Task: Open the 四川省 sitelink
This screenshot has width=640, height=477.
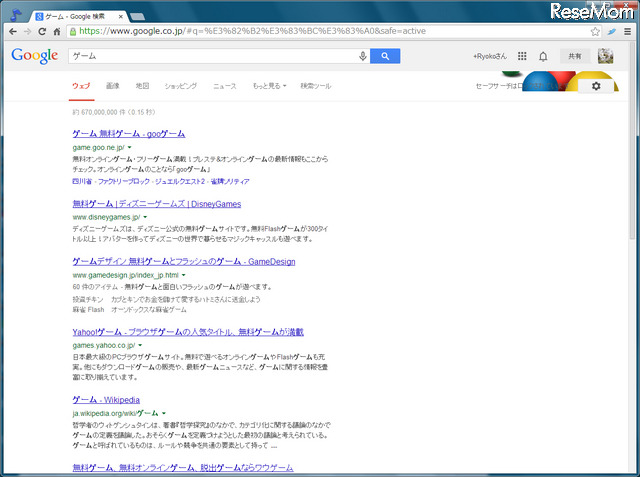Action: point(82,181)
